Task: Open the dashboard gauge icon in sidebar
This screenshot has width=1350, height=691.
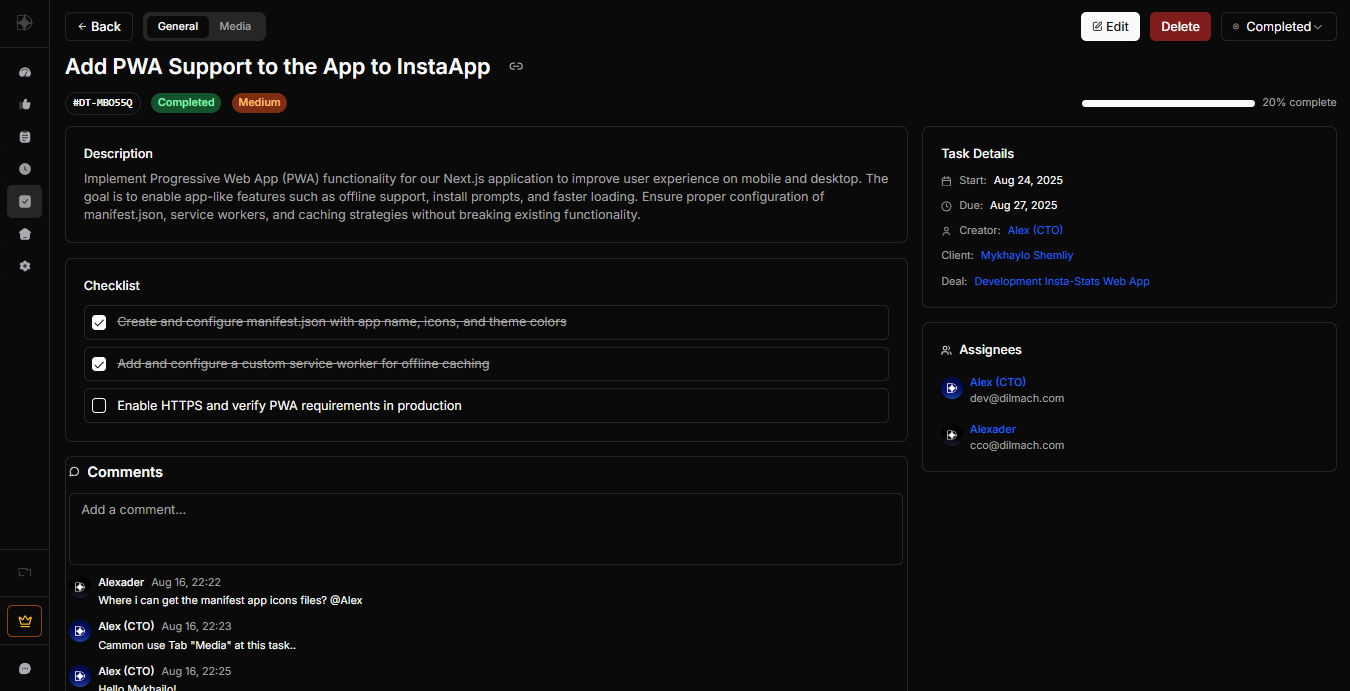Action: (25, 72)
